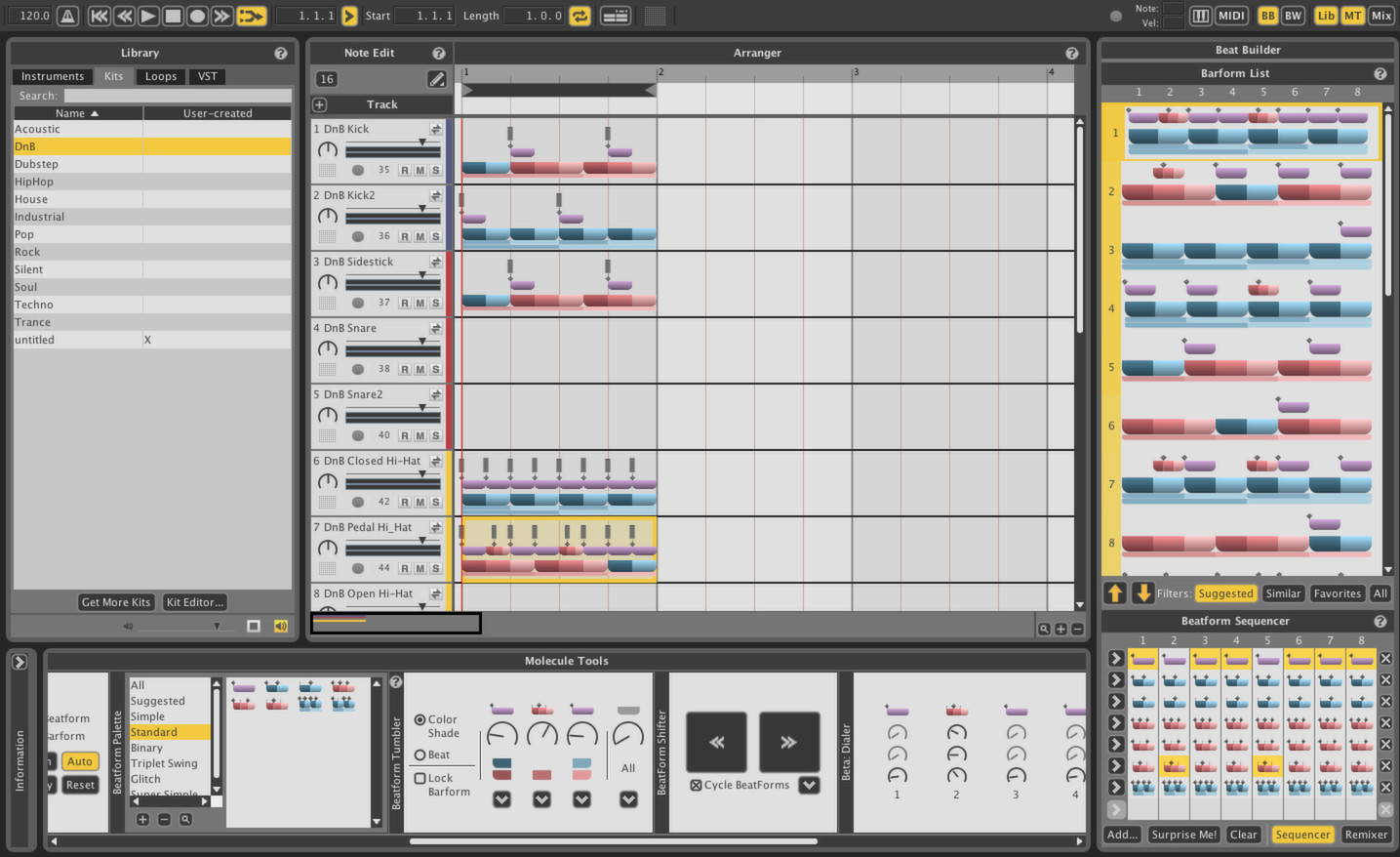
Task: Click the Surprise Me! button
Action: click(1182, 835)
